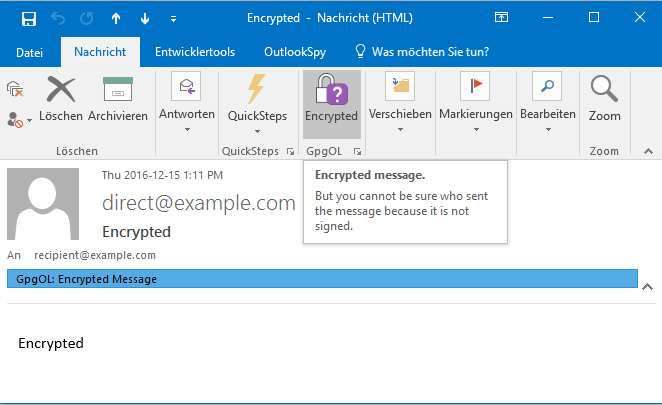Screen dimensions: 662x405
Task: Click the ignore conversation icon
Action: point(15,90)
